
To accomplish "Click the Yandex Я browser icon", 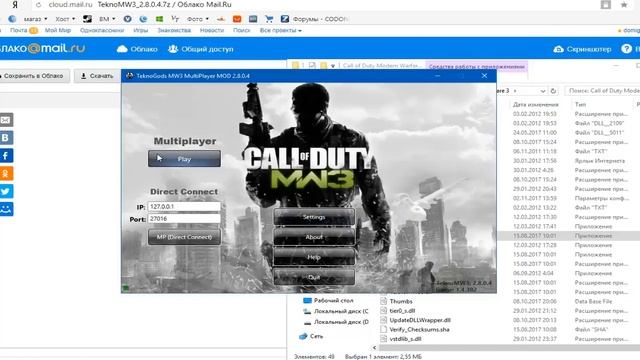I will tap(15, 5).
